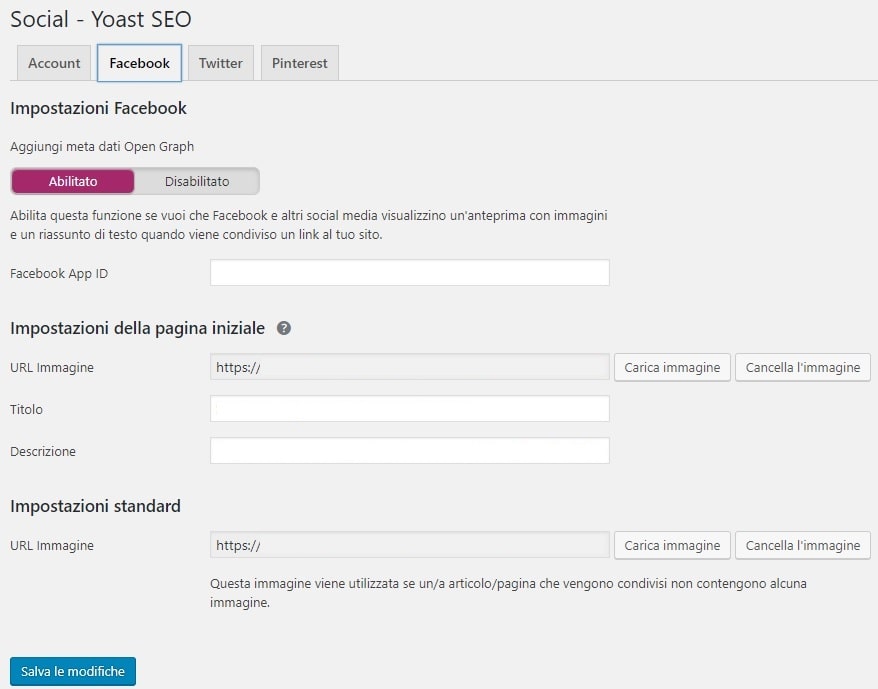
Task: Click the 'Descrizione' label
Action: pyautogui.click(x=43, y=451)
